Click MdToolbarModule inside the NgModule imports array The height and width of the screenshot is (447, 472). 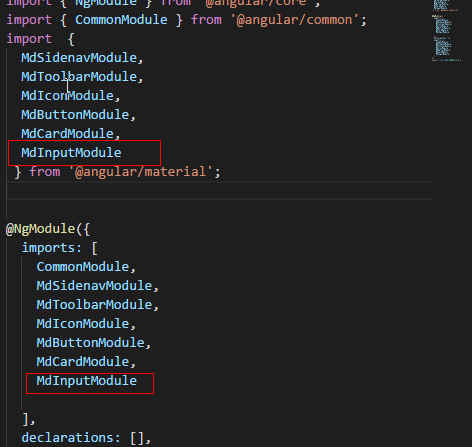94,305
